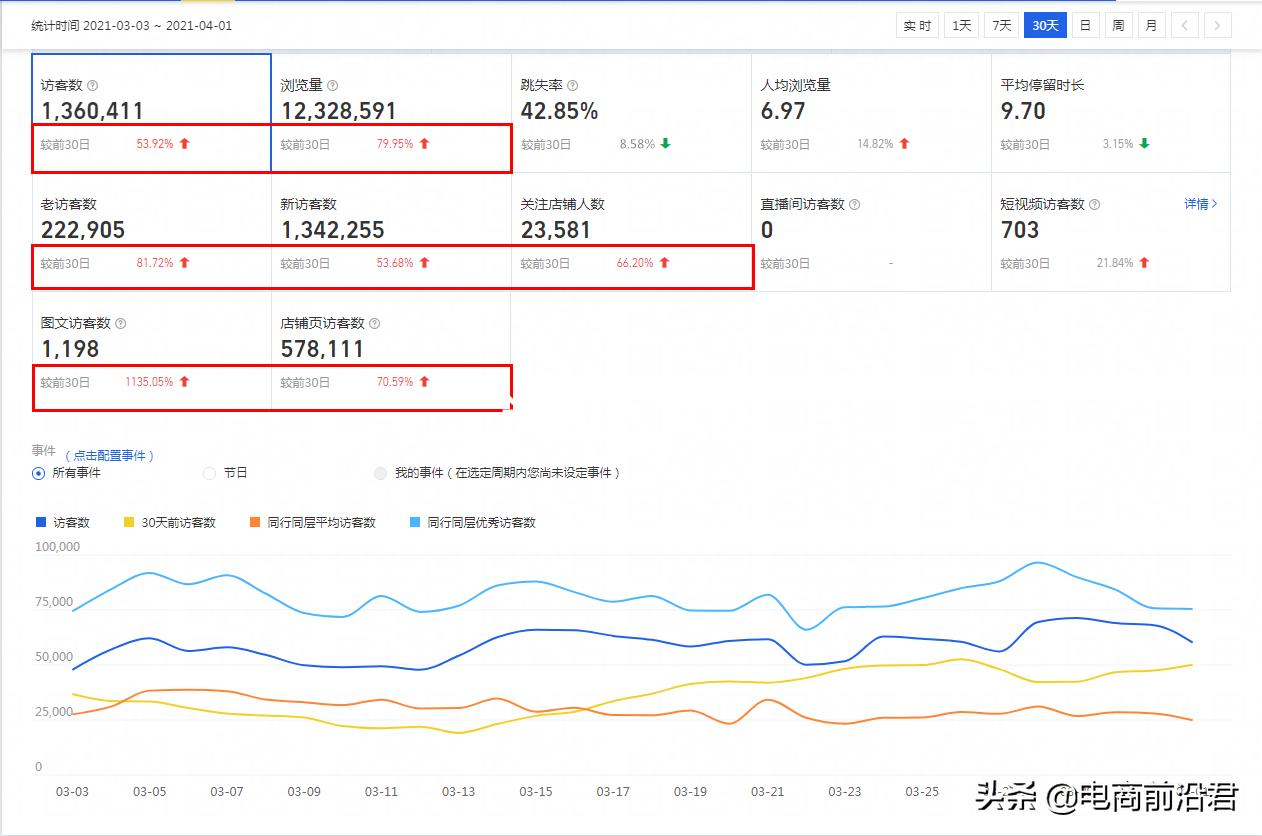Click help icon beside 直播间访客数

pos(854,205)
